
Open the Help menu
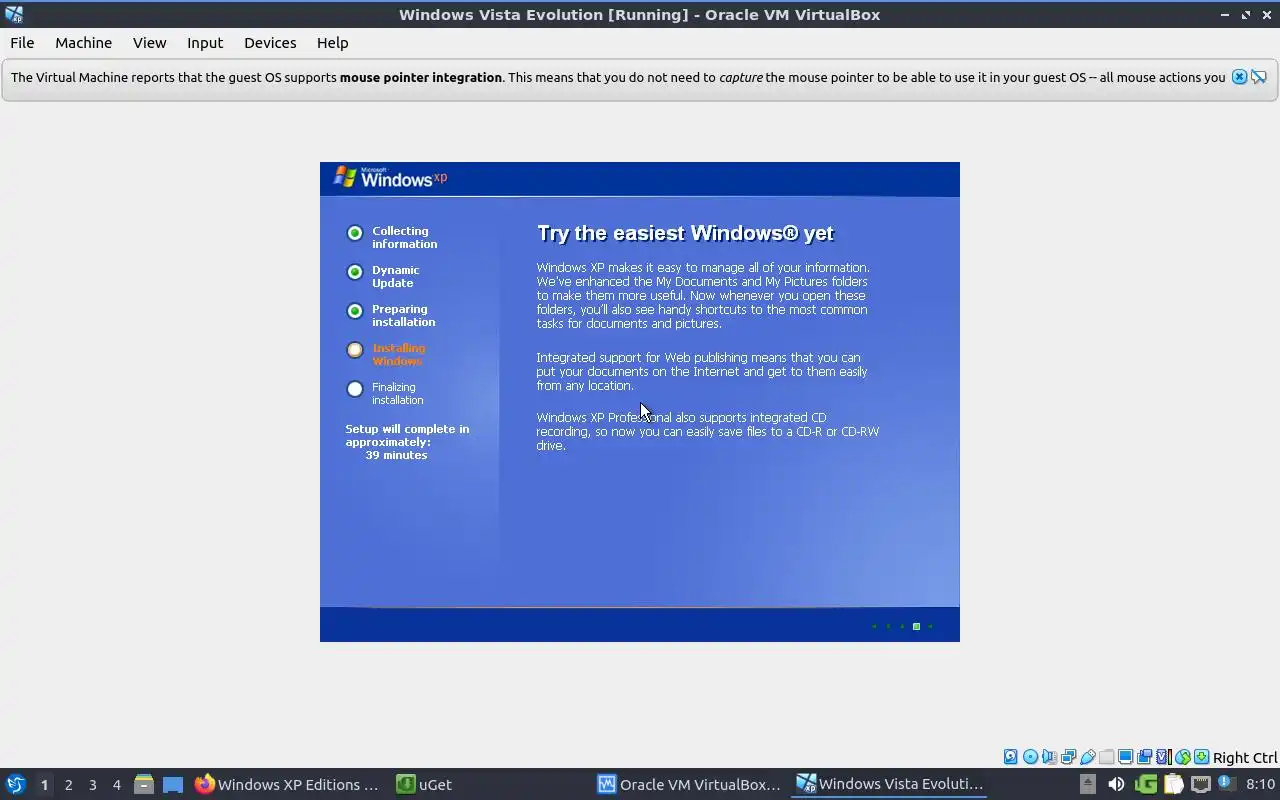click(332, 43)
